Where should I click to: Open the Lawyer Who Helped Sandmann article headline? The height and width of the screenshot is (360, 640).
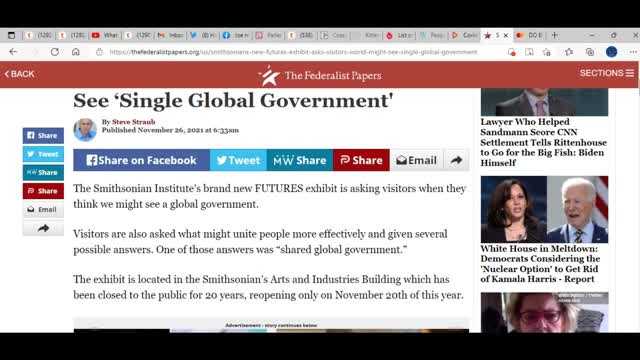coord(544,142)
